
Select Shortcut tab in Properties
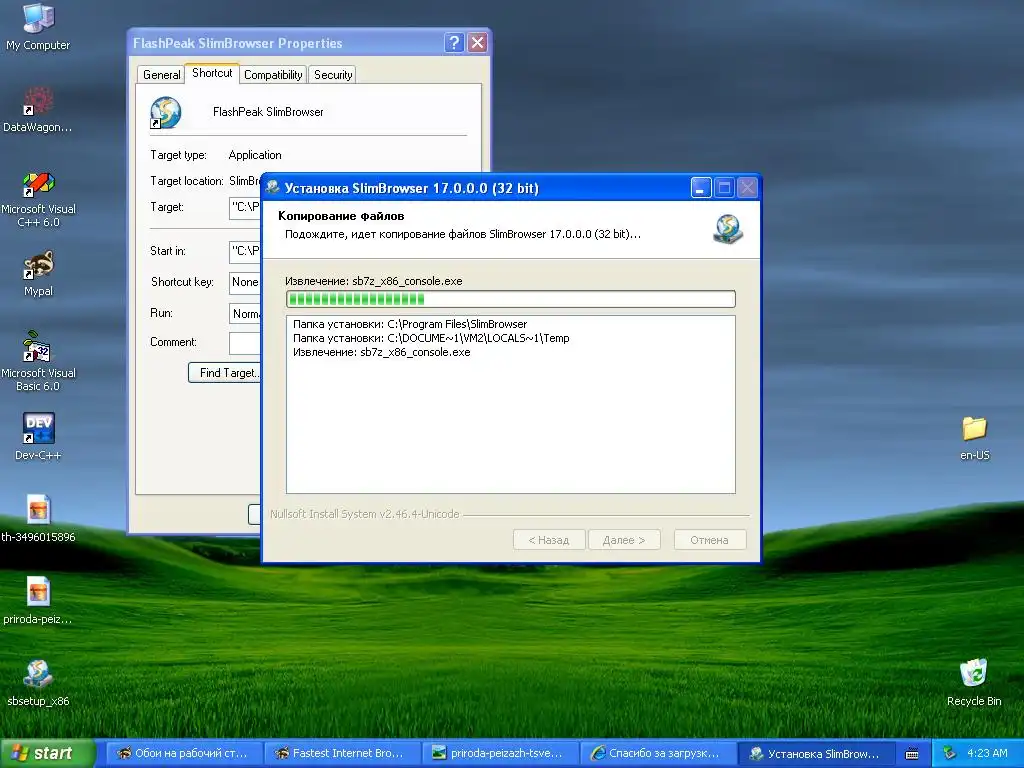point(212,73)
